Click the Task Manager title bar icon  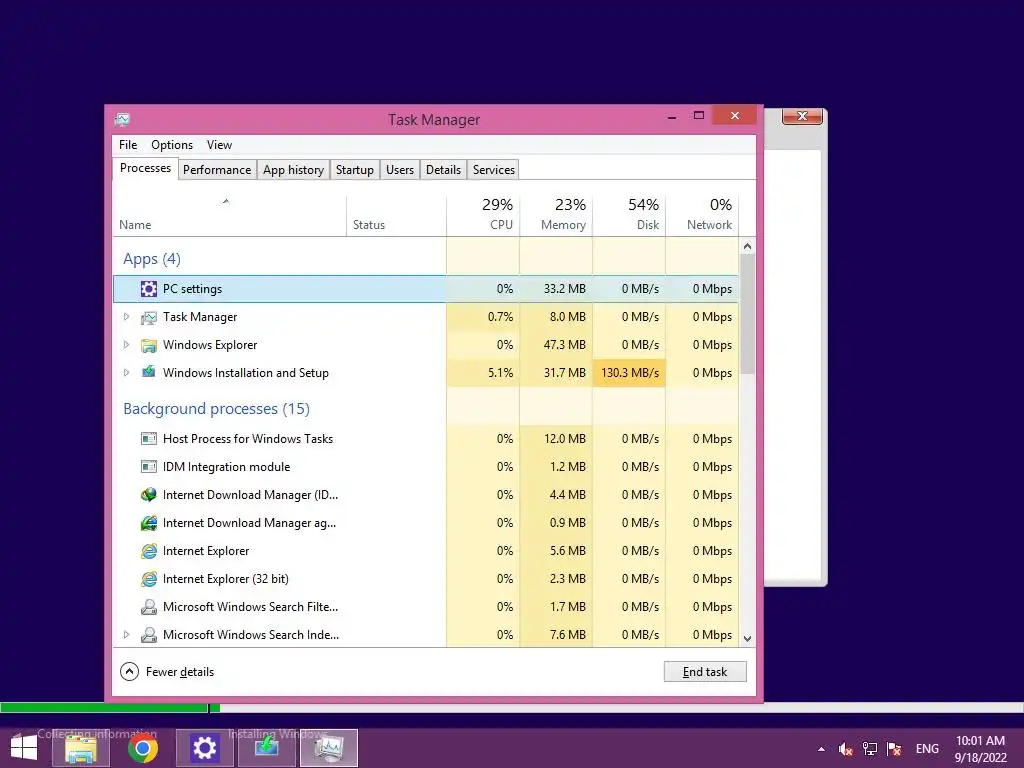122,120
